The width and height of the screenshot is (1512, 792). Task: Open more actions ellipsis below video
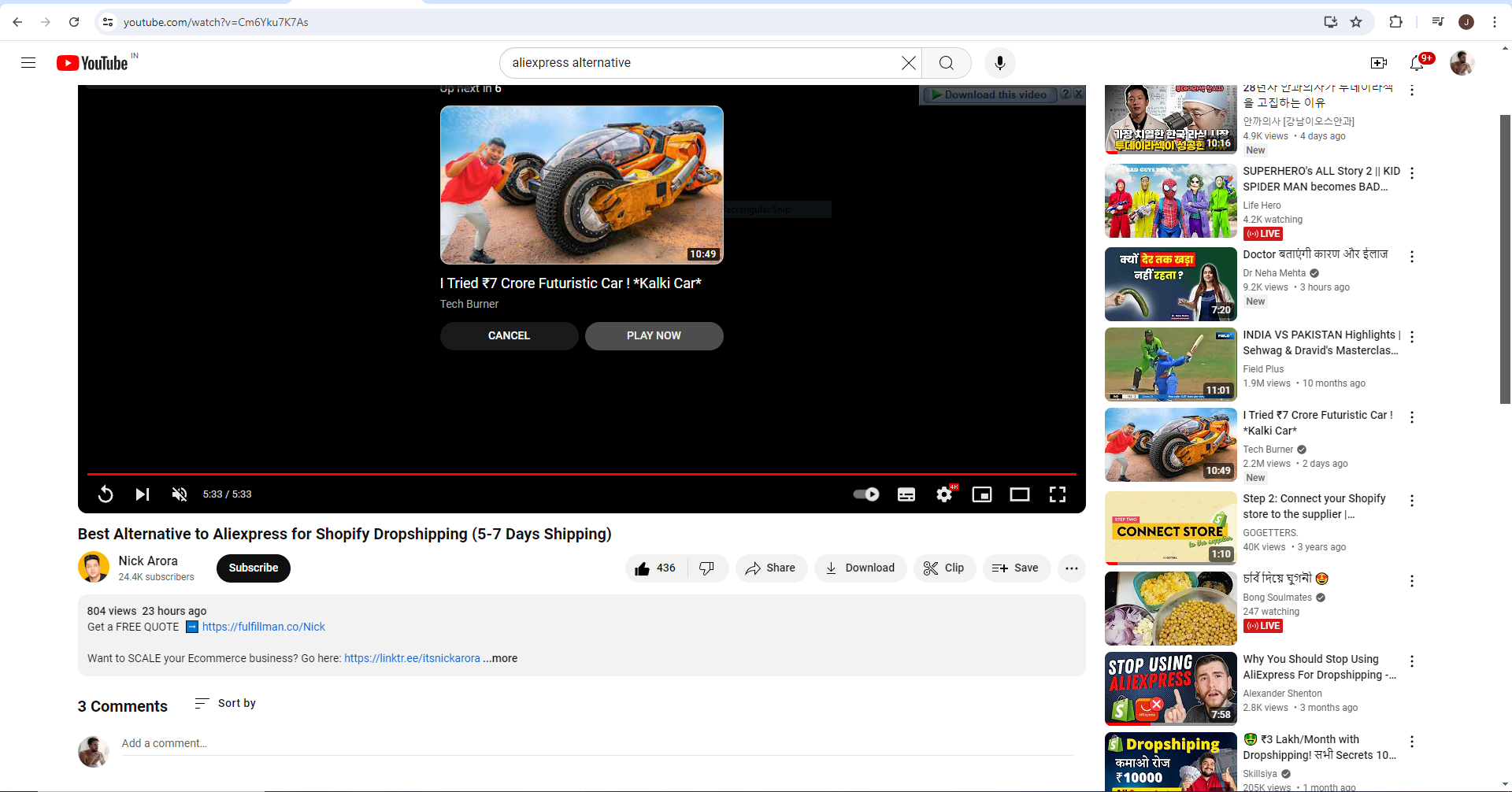[x=1072, y=568]
